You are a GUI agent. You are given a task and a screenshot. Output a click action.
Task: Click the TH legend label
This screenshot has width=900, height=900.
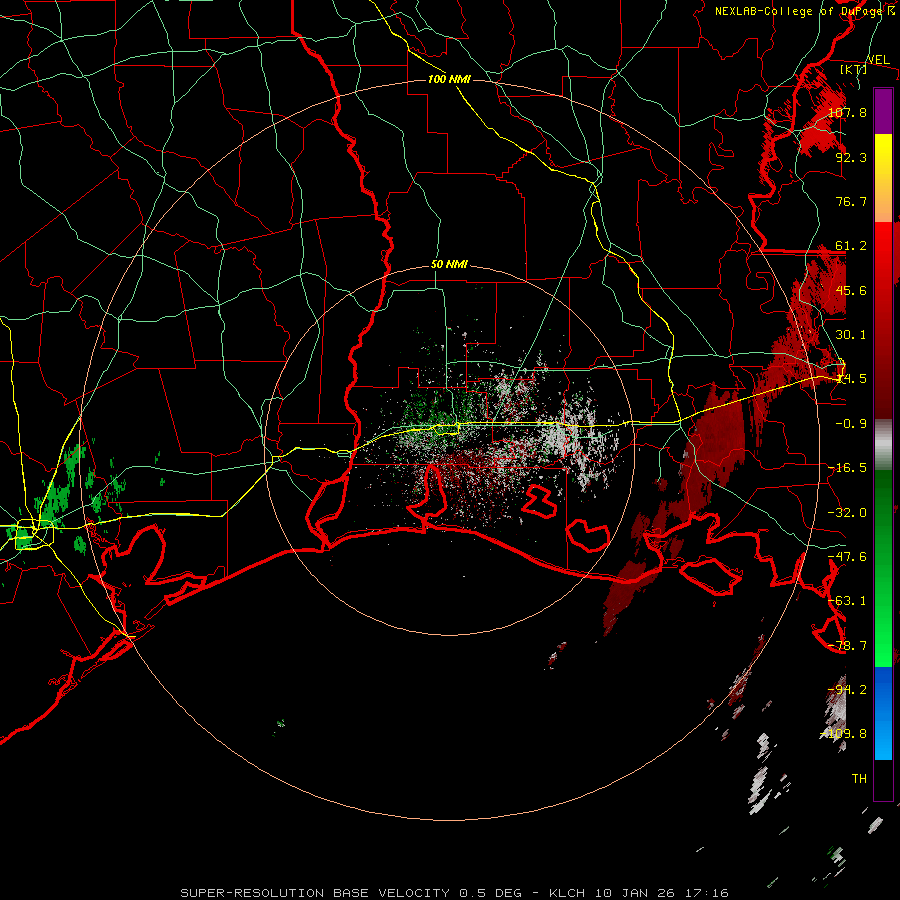pyautogui.click(x=859, y=779)
